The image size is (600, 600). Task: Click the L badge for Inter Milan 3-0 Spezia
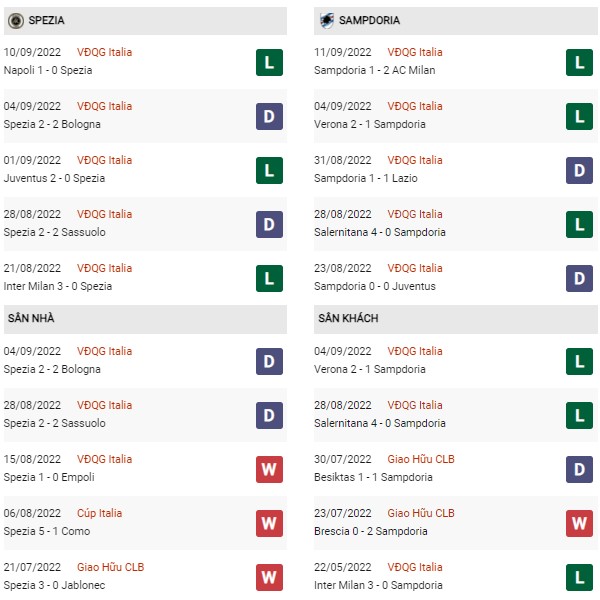click(x=269, y=278)
